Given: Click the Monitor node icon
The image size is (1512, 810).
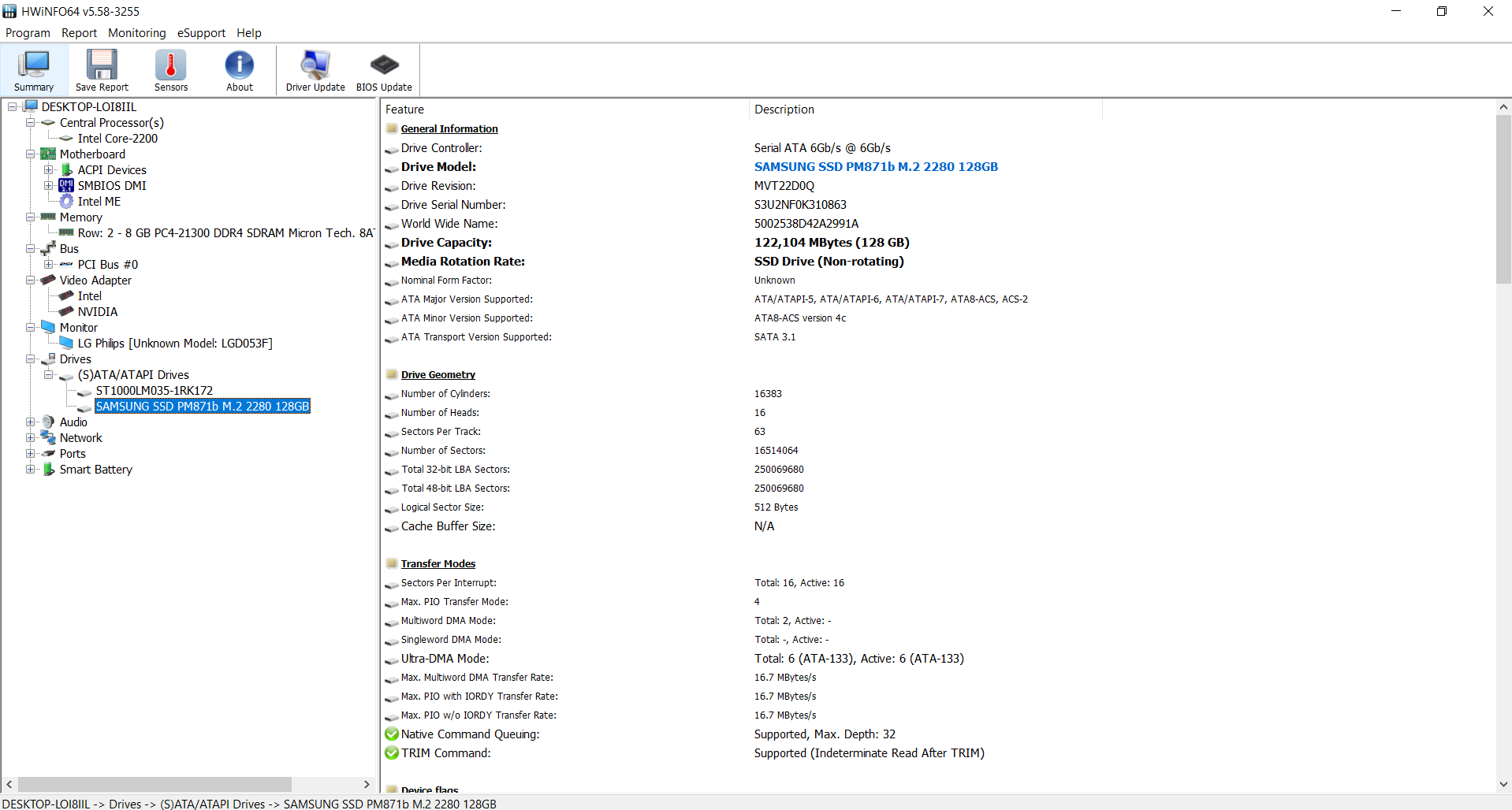Looking at the screenshot, I should point(48,327).
